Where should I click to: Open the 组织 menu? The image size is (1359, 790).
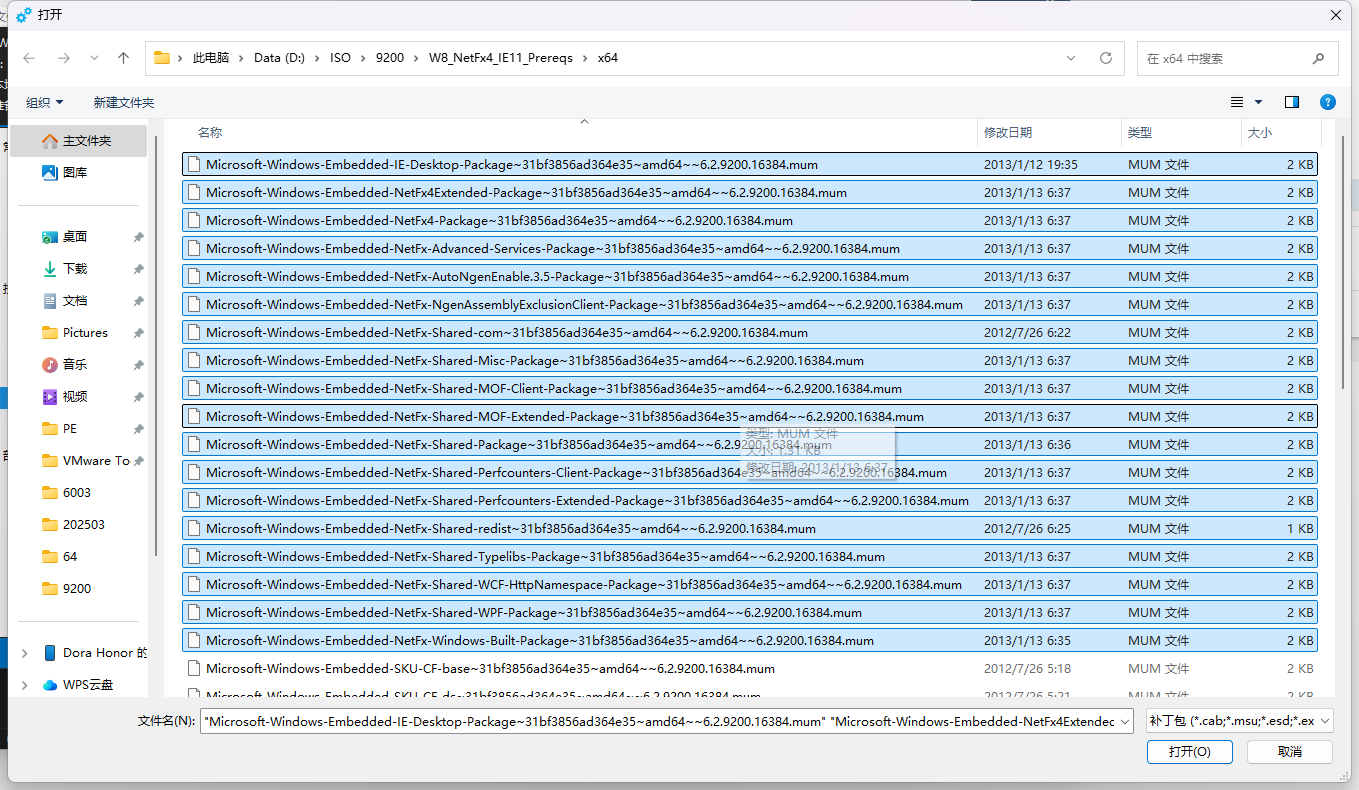pyautogui.click(x=45, y=102)
